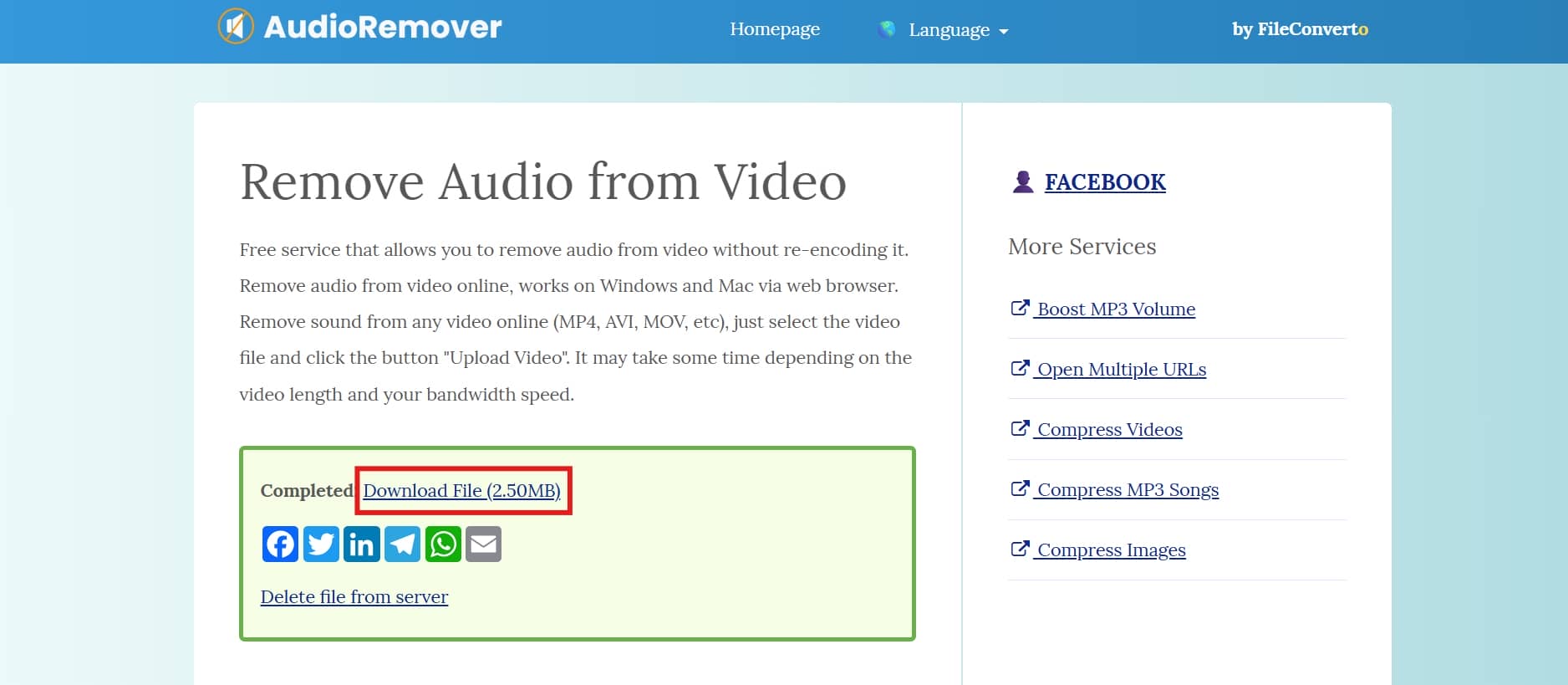This screenshot has height=685, width=1568.
Task: Open the FACEBOOK sidebar link
Action: point(1105,182)
